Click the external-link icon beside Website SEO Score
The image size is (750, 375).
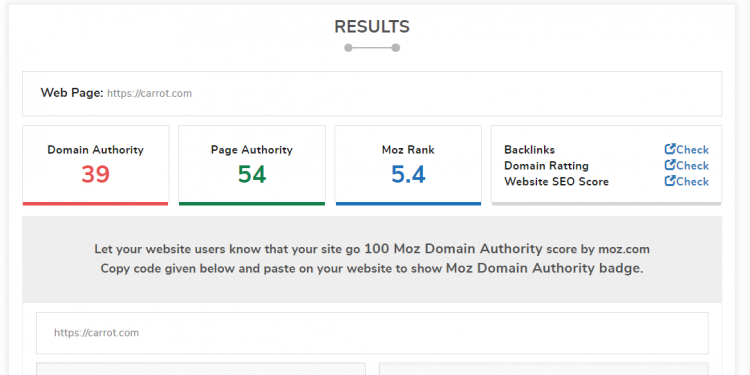click(670, 181)
